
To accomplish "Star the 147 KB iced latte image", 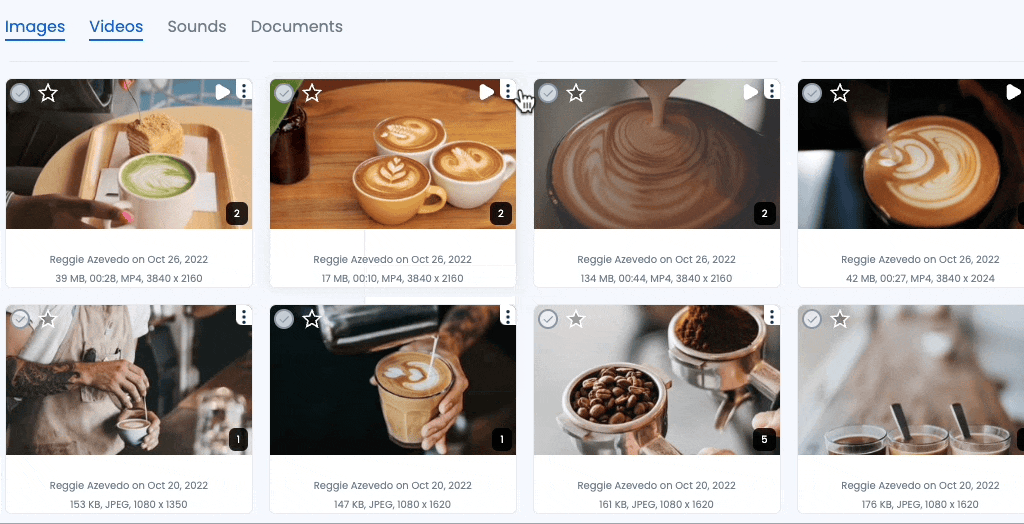I will pyautogui.click(x=312, y=319).
